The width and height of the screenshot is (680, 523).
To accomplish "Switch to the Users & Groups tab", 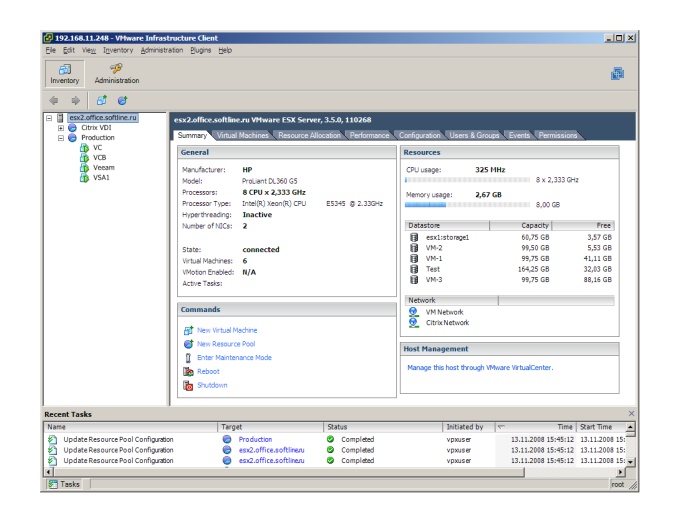I will point(474,135).
